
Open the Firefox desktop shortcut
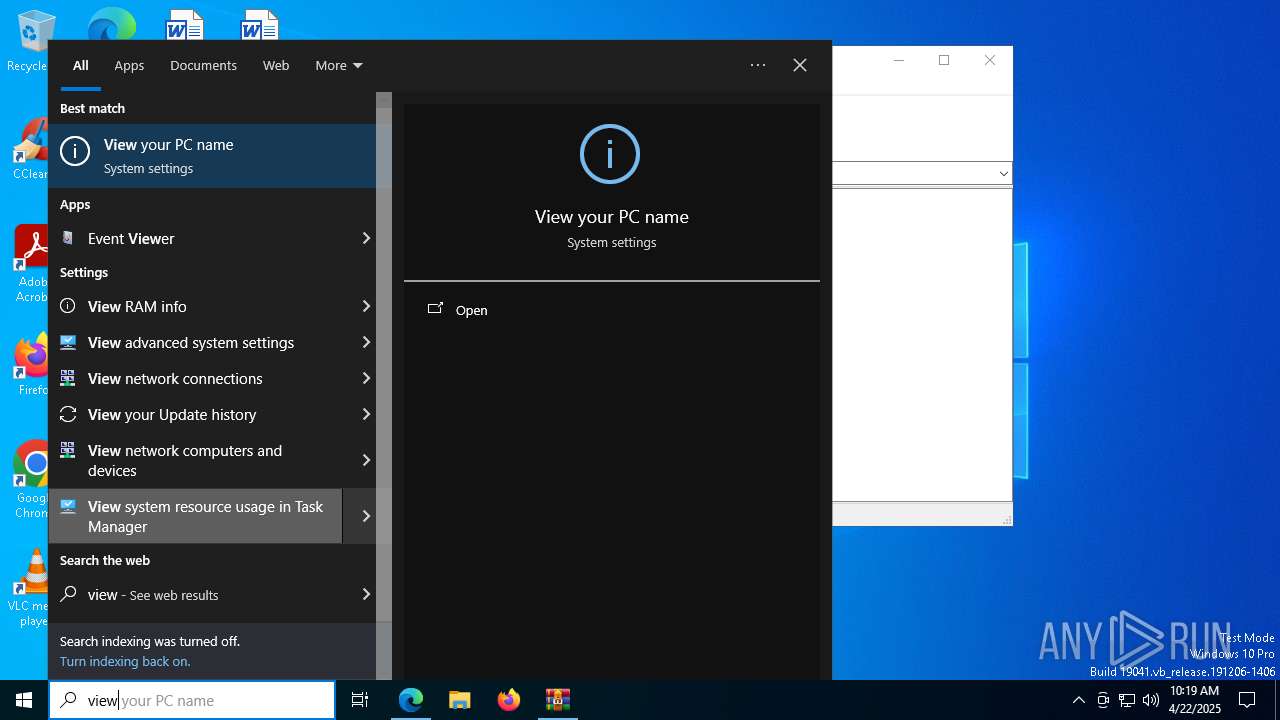[x=32, y=366]
